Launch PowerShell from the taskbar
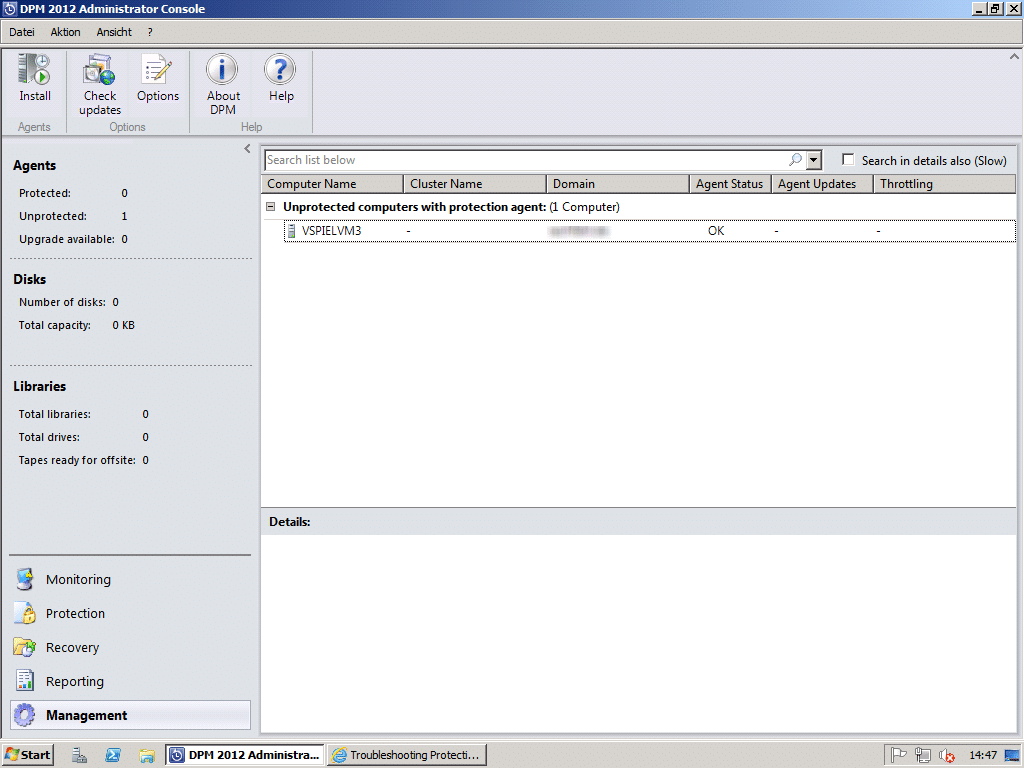The height and width of the screenshot is (768, 1024). pos(112,755)
